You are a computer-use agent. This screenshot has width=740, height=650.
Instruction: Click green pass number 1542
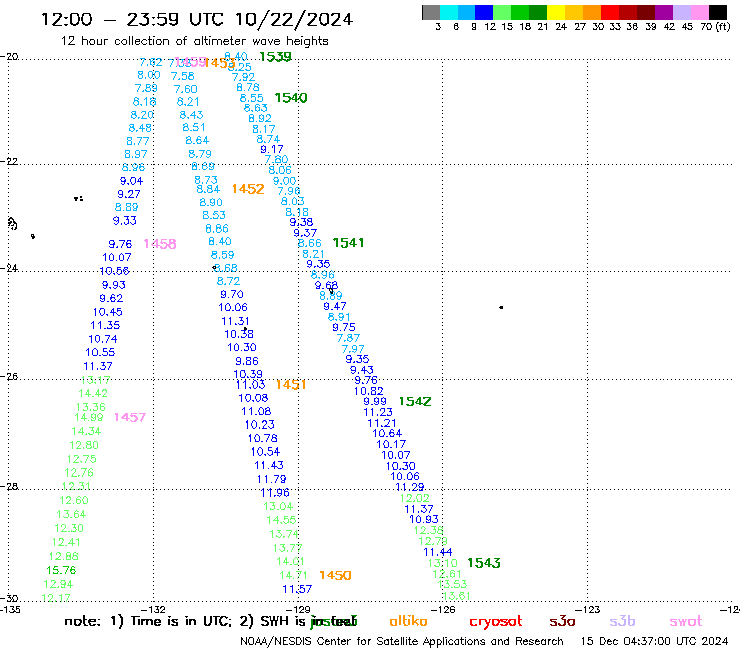coord(415,401)
